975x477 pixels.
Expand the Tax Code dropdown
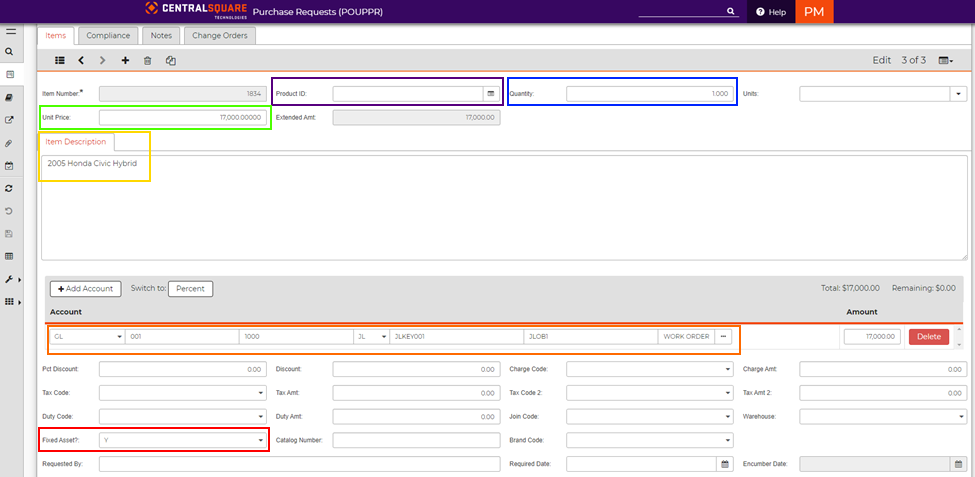coord(182,393)
